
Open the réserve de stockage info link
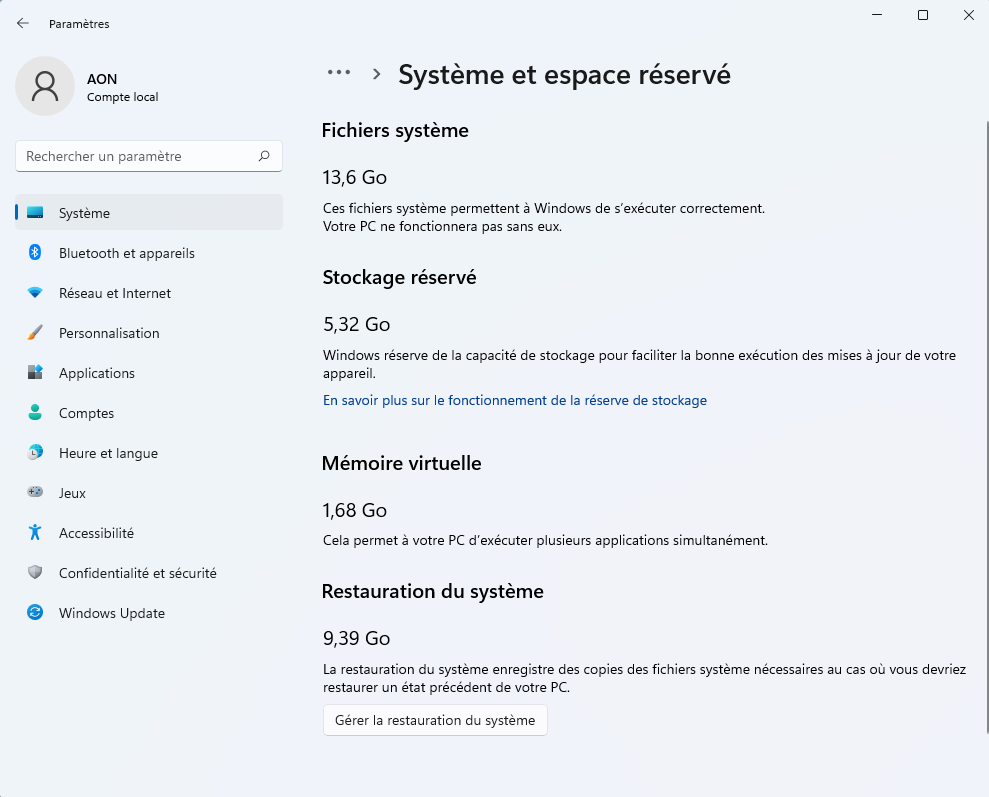[514, 400]
